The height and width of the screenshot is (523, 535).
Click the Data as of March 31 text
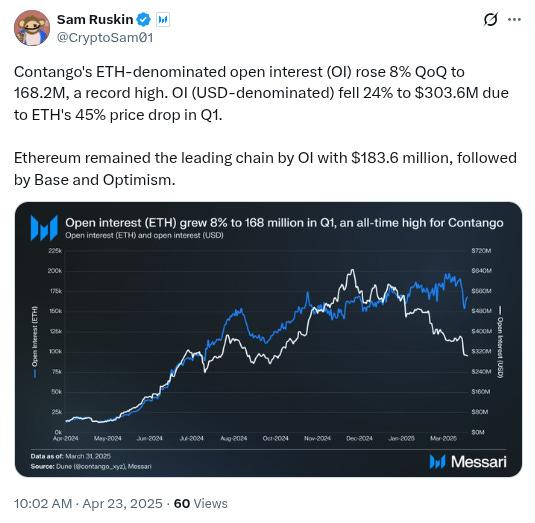point(71,456)
